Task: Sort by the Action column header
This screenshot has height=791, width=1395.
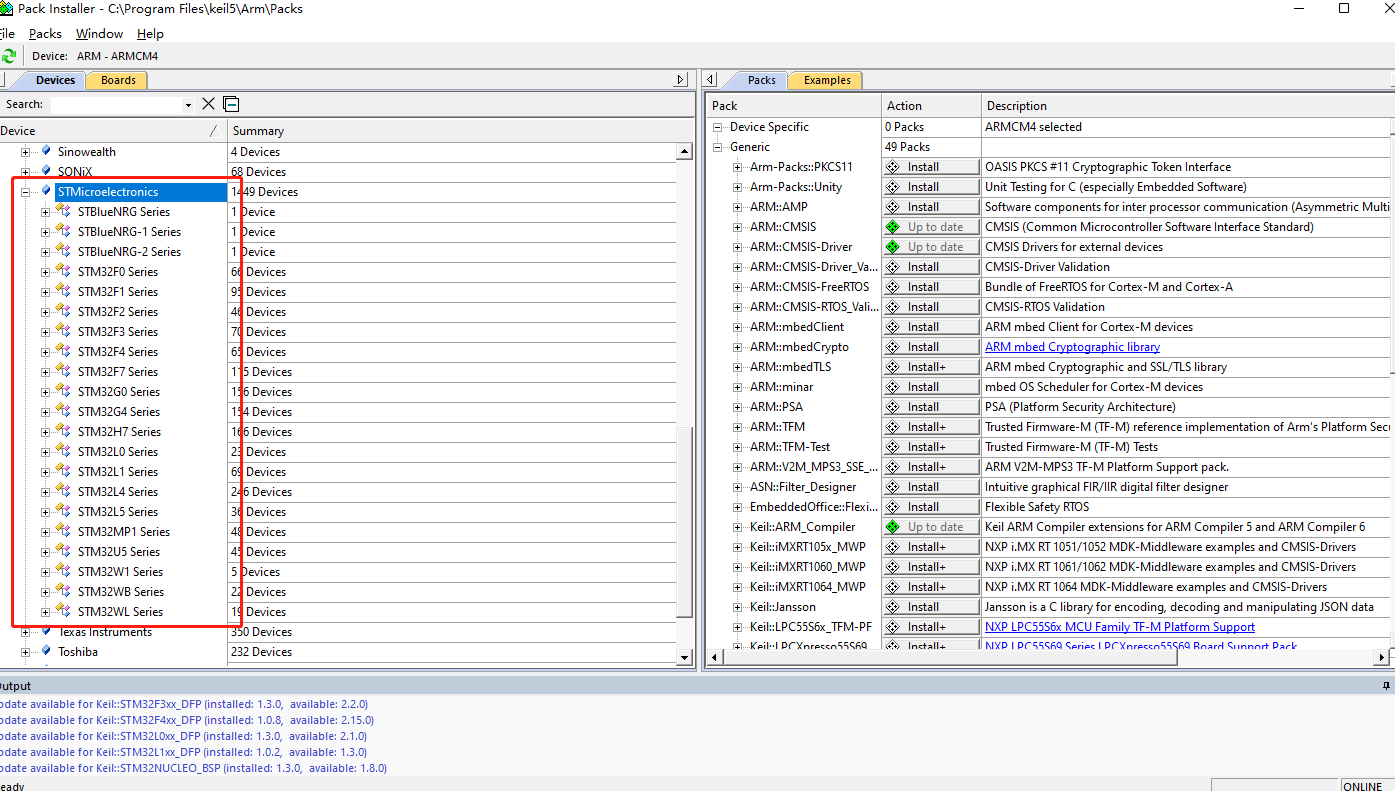Action: click(931, 105)
